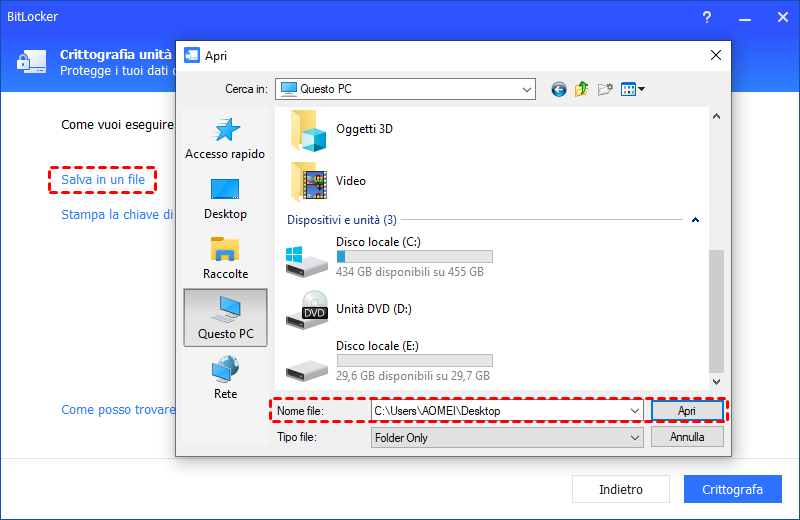This screenshot has height=520, width=800.
Task: Click the BitLocker help question mark icon
Action: [707, 17]
